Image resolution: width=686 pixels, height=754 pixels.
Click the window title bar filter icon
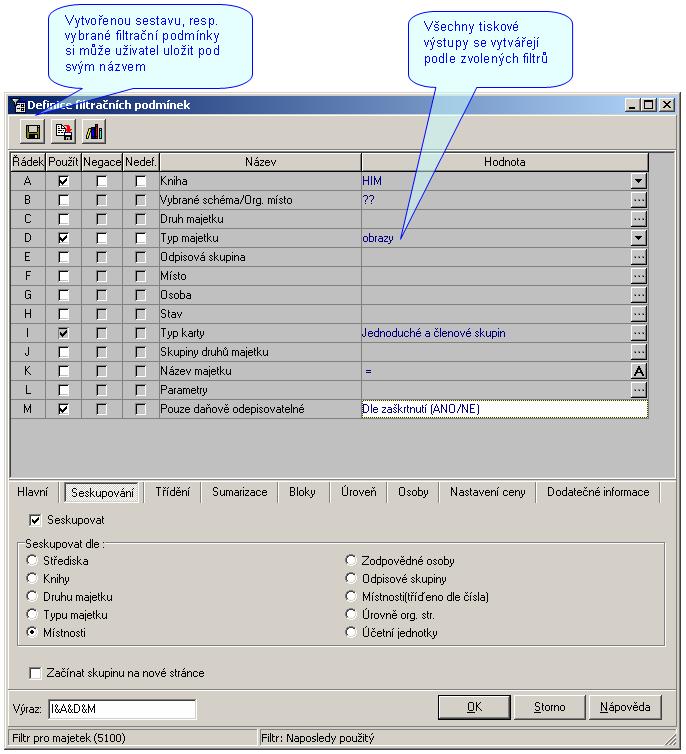(x=19, y=105)
